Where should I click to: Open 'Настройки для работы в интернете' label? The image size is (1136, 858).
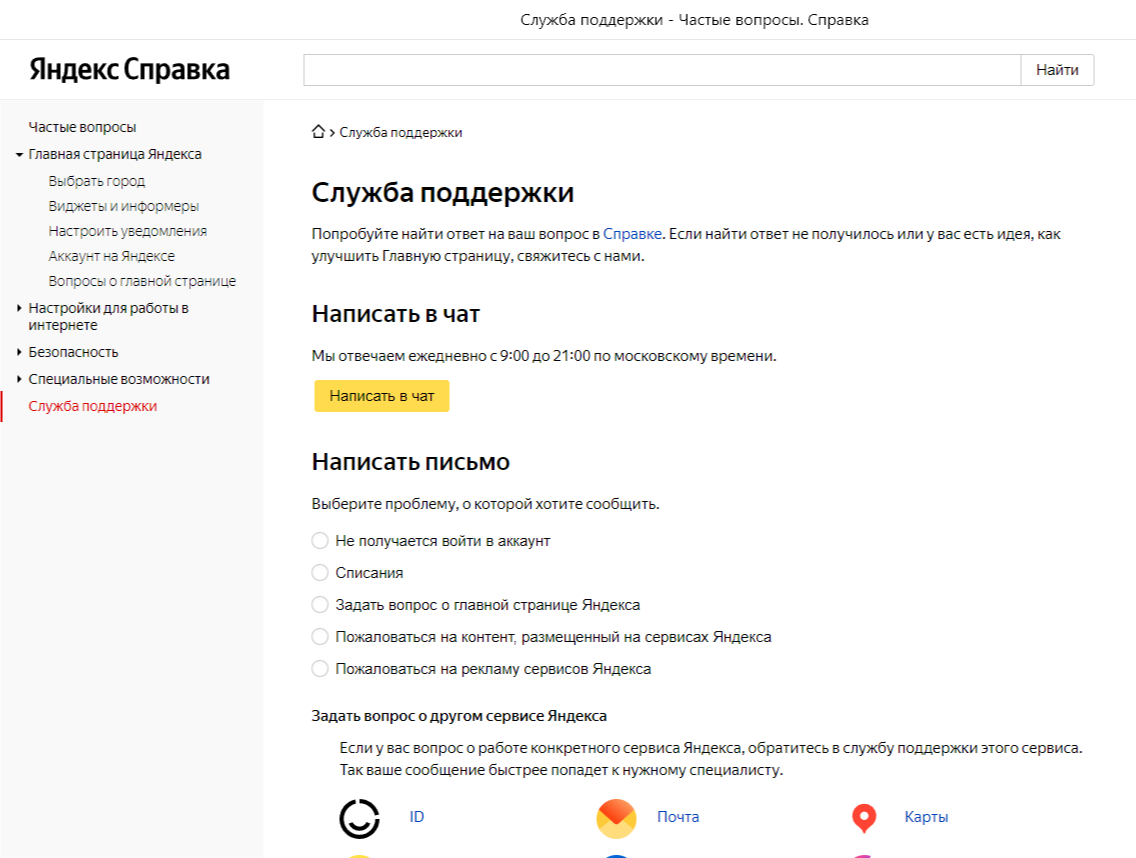point(109,317)
